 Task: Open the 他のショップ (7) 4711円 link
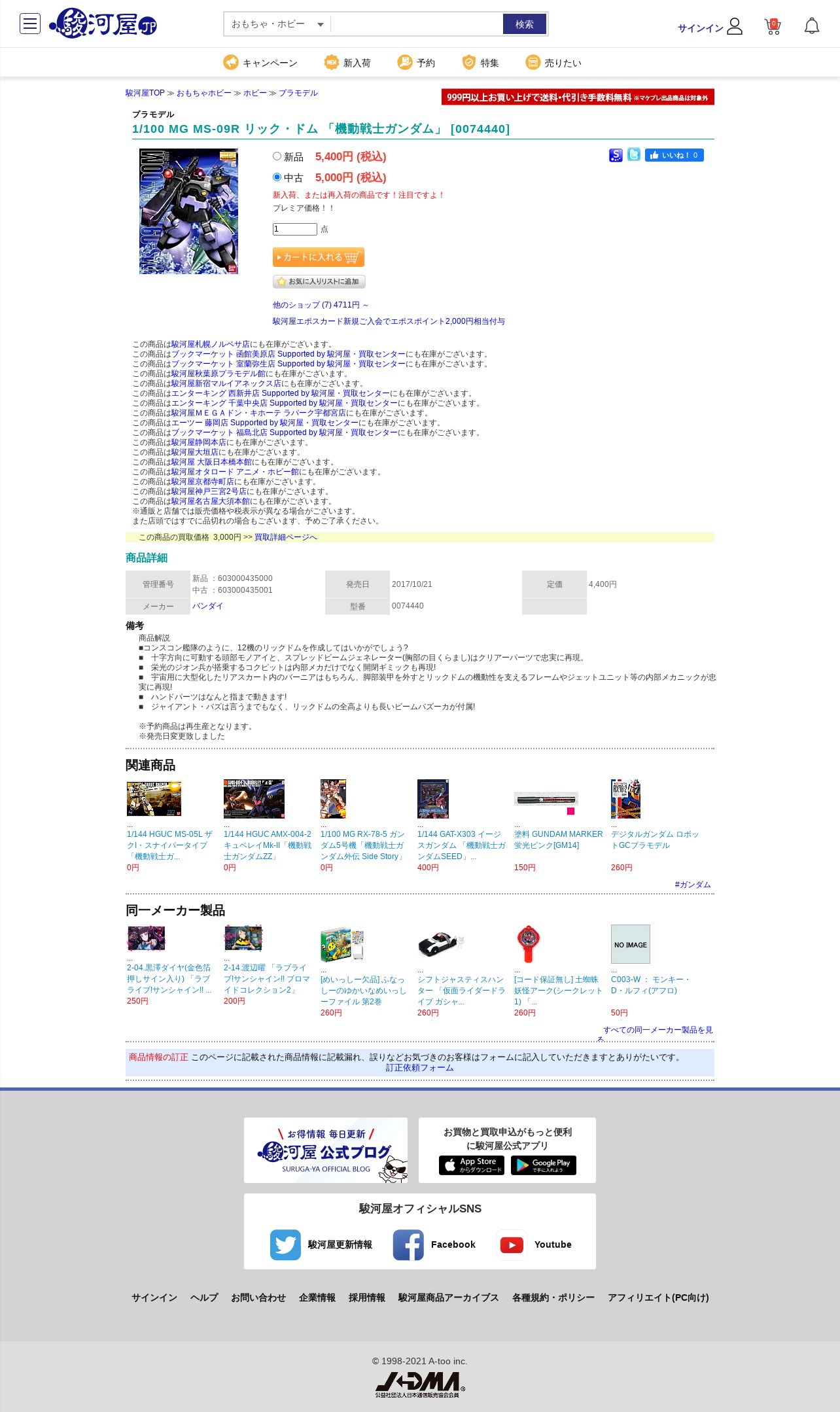321,305
